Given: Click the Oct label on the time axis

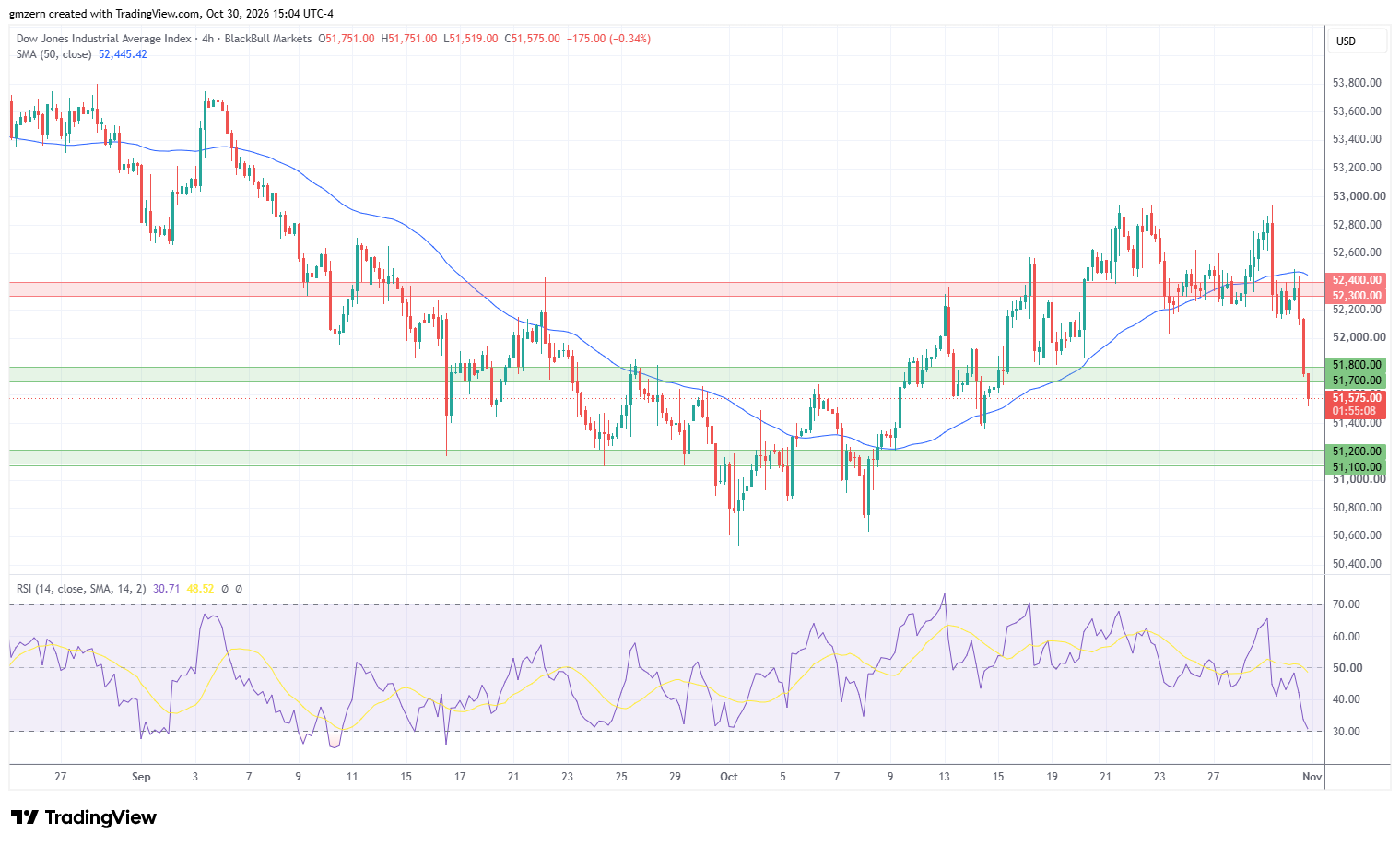Looking at the screenshot, I should click(729, 777).
